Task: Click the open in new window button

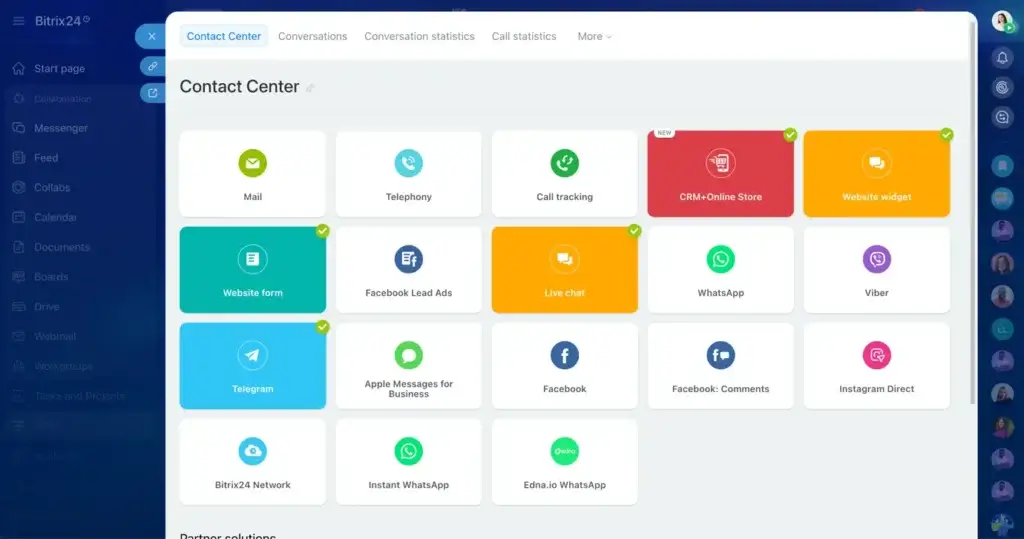Action: tap(152, 93)
